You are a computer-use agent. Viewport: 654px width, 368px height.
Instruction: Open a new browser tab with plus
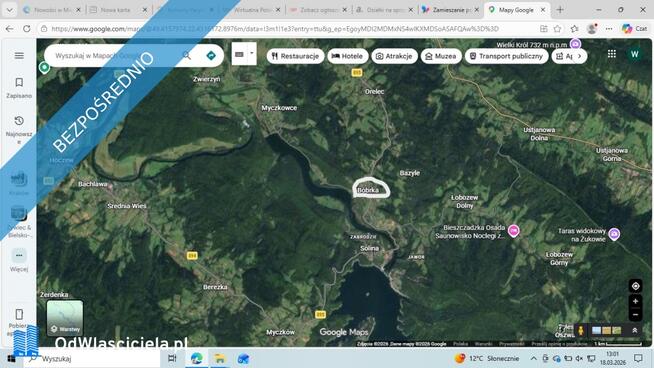coord(560,10)
